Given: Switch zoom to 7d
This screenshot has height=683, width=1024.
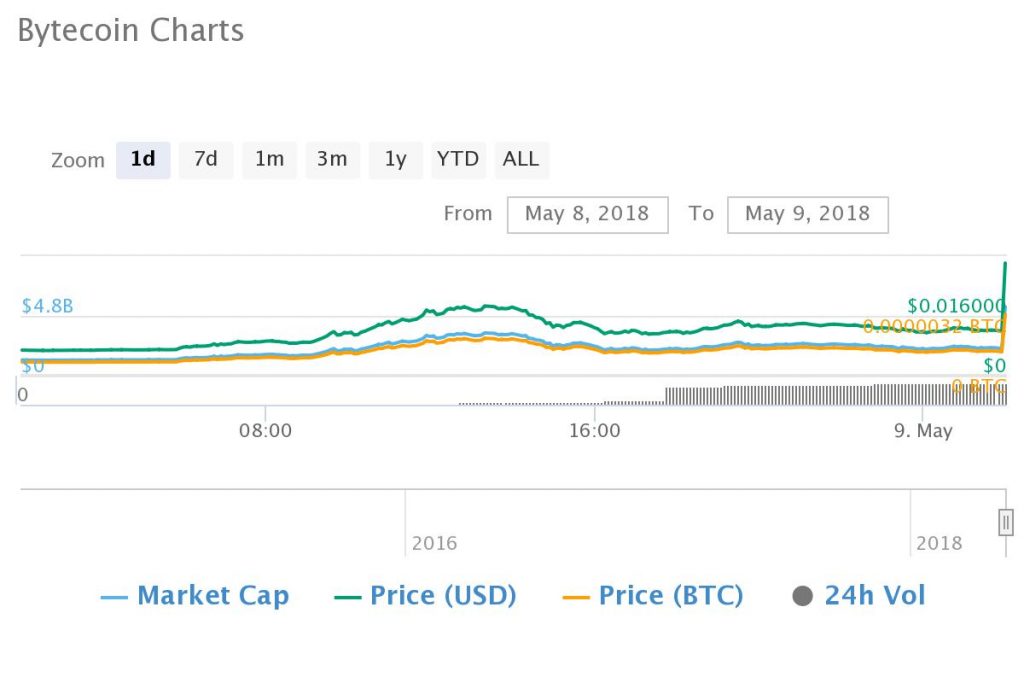Looking at the screenshot, I should point(206,159).
